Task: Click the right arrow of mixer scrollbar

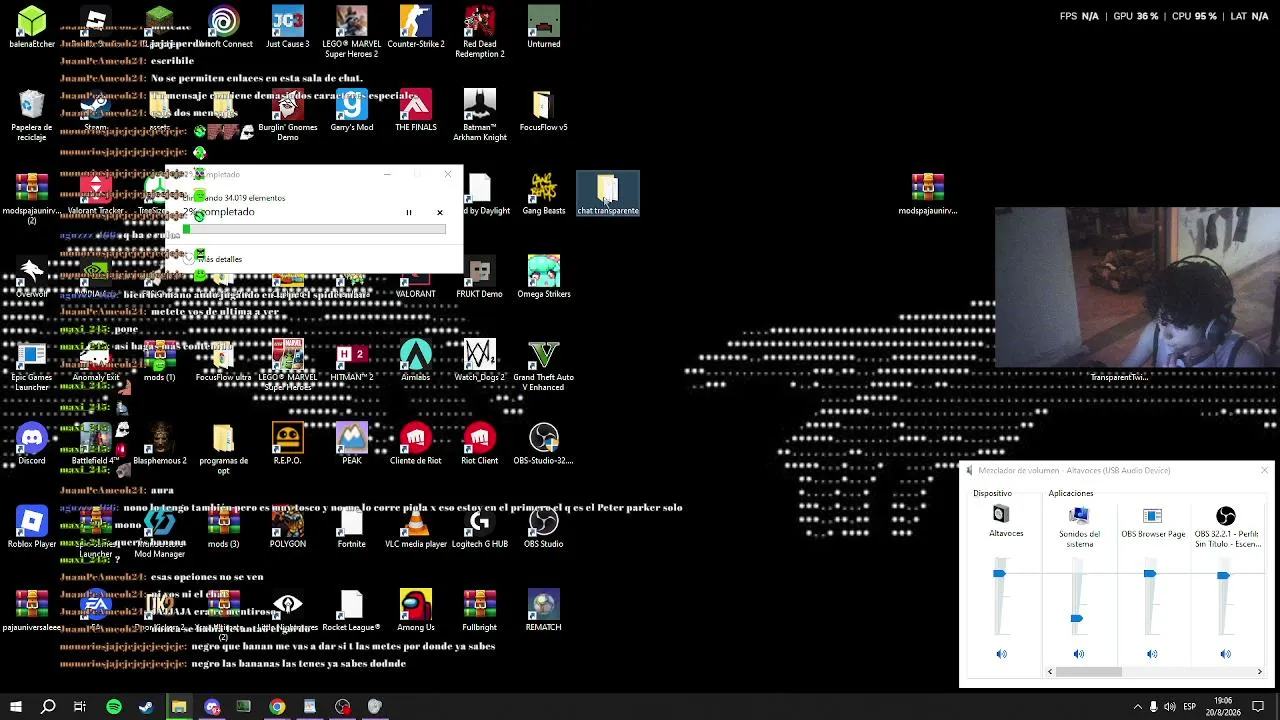Action: point(1259,672)
